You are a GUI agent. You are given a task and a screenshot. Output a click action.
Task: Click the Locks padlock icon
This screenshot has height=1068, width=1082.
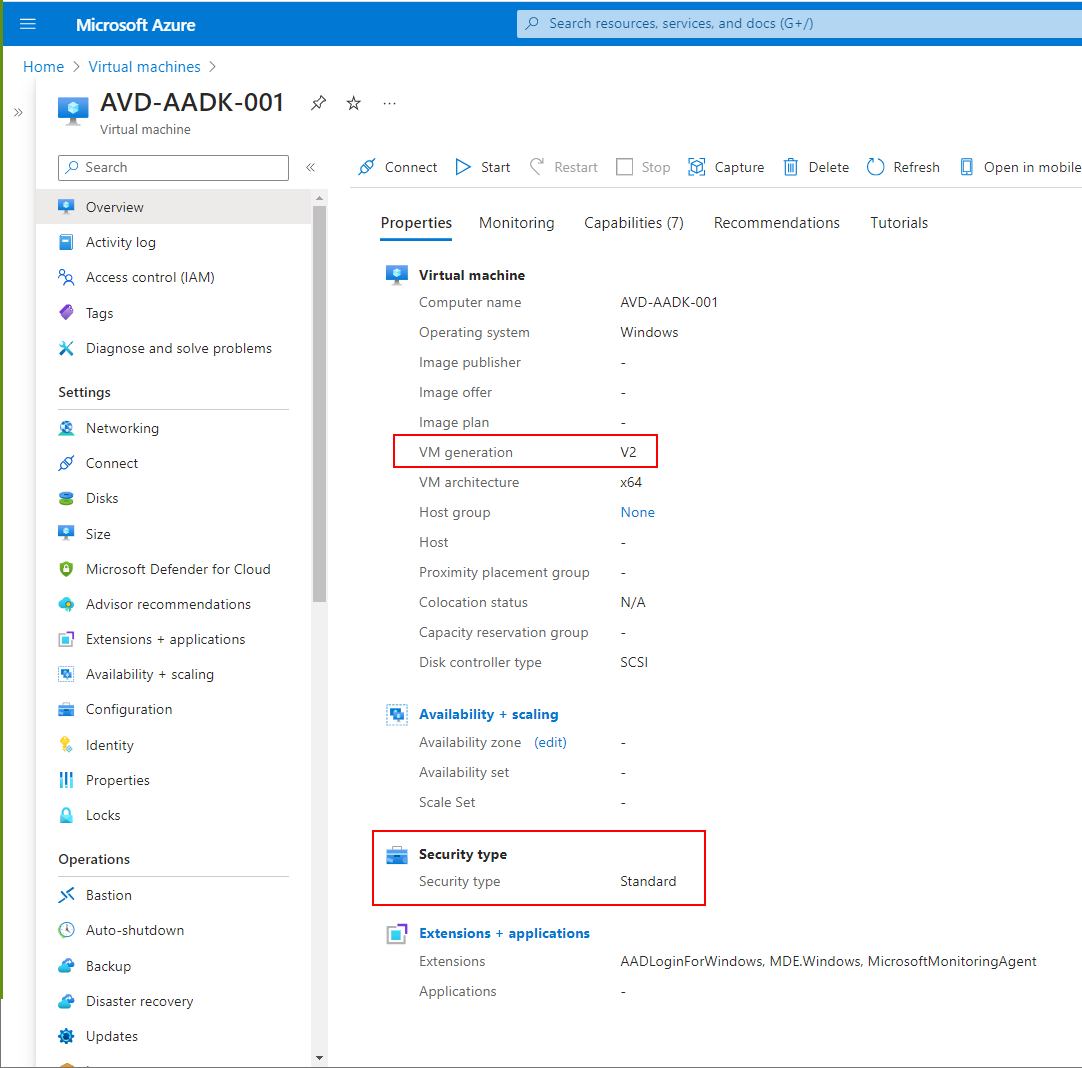pyautogui.click(x=66, y=815)
